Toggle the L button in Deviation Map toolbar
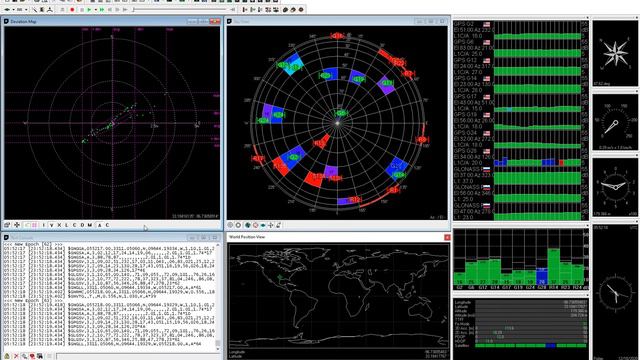Image resolution: width=640 pixels, height=360 pixels. [67, 225]
